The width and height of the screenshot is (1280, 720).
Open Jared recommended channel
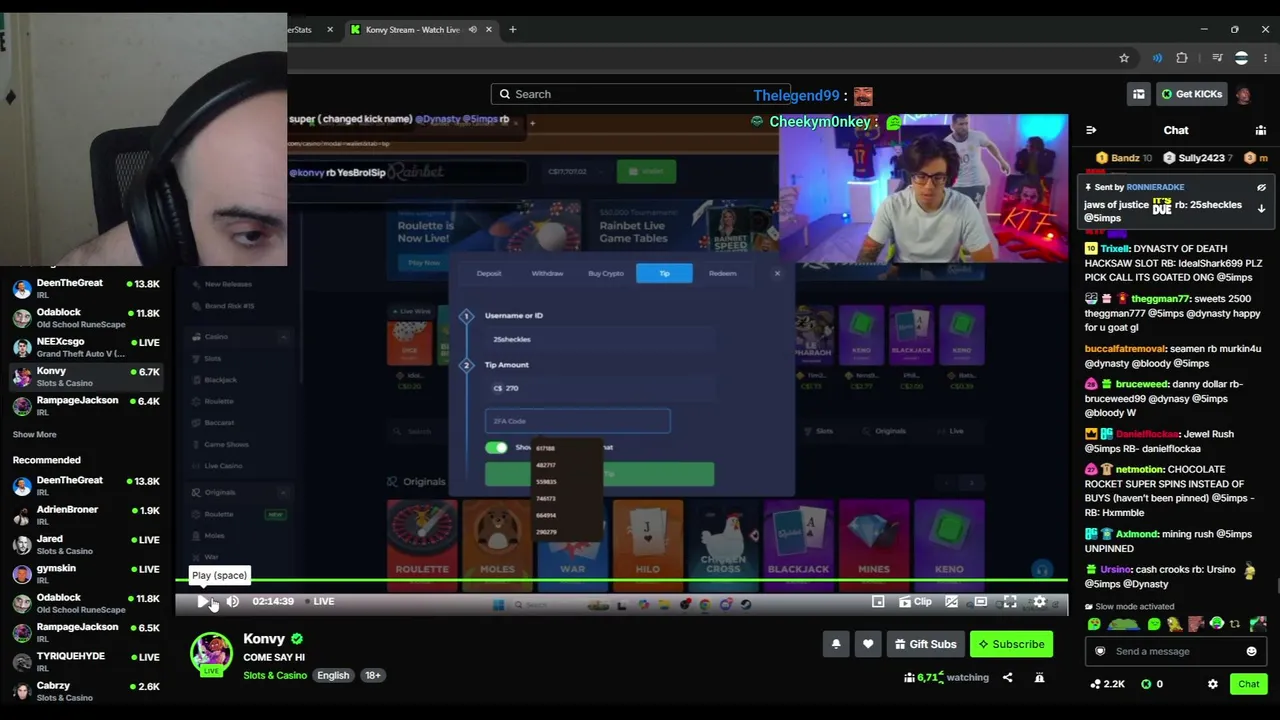click(86, 544)
